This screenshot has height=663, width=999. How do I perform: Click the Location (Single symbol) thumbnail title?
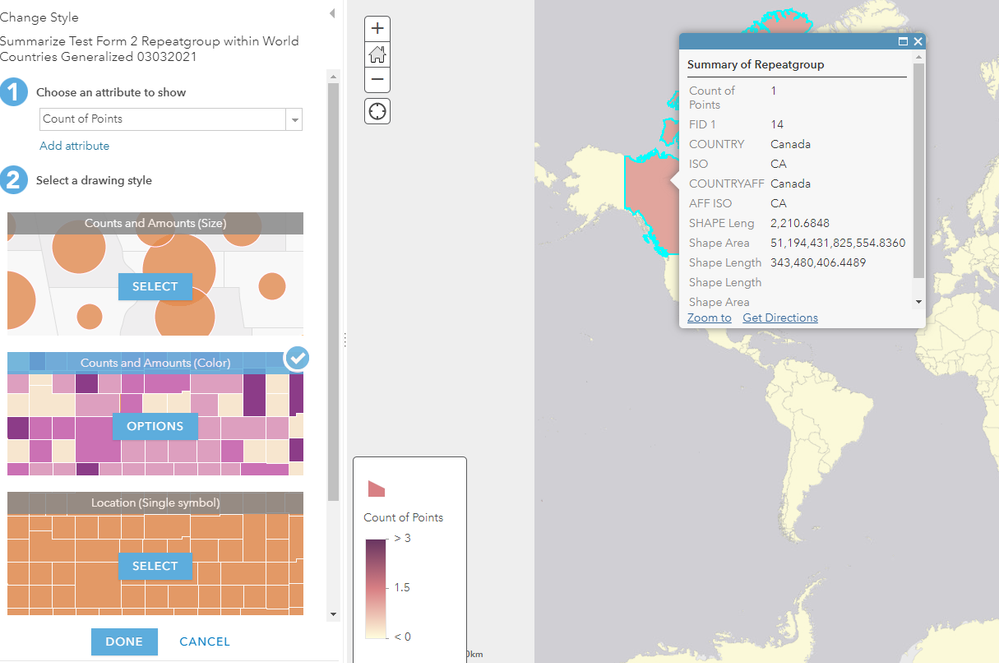155,503
